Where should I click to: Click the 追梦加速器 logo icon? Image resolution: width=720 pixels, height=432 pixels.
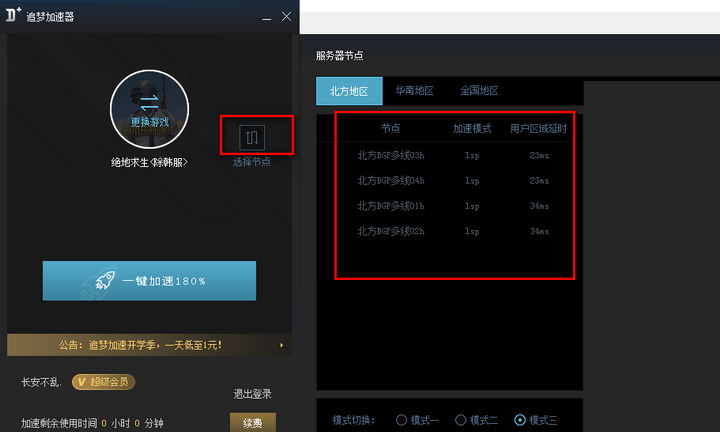point(13,15)
